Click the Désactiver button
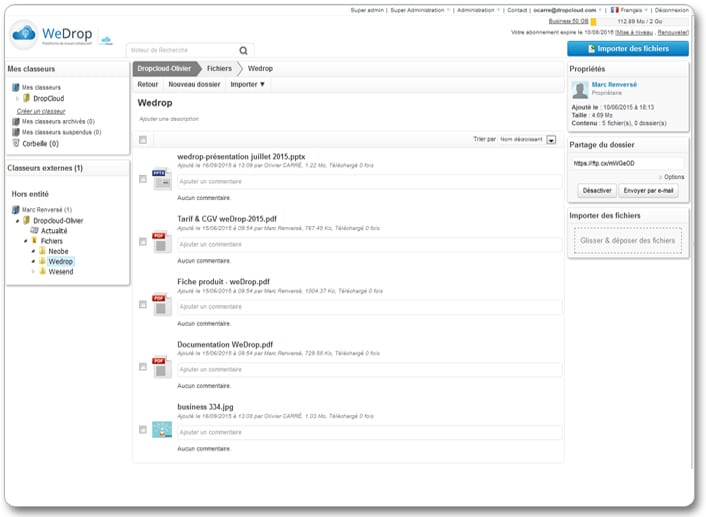Image resolution: width=706 pixels, height=517 pixels. click(x=597, y=190)
